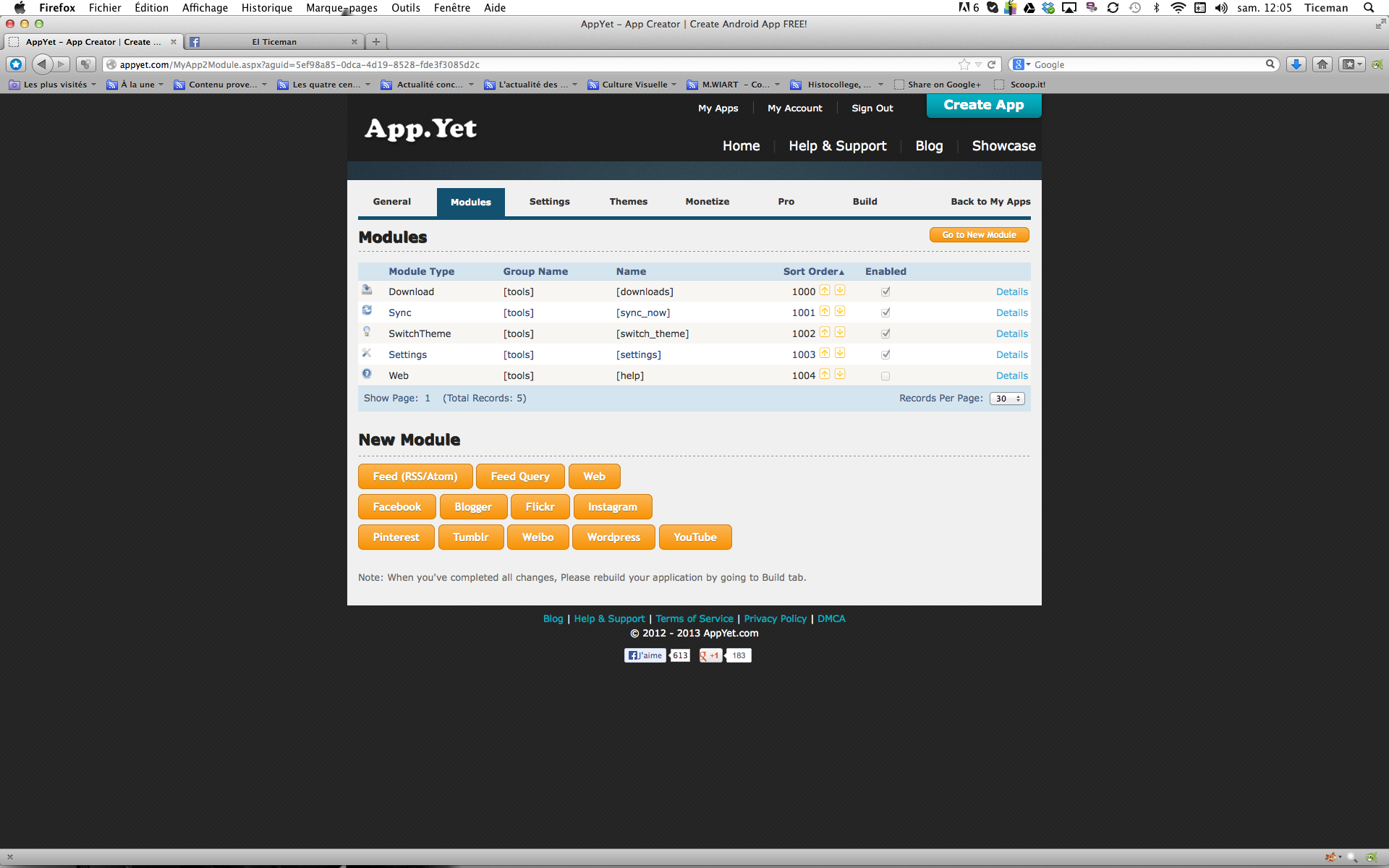The width and height of the screenshot is (1389, 868).
Task: Click the Create App button
Action: tap(984, 105)
